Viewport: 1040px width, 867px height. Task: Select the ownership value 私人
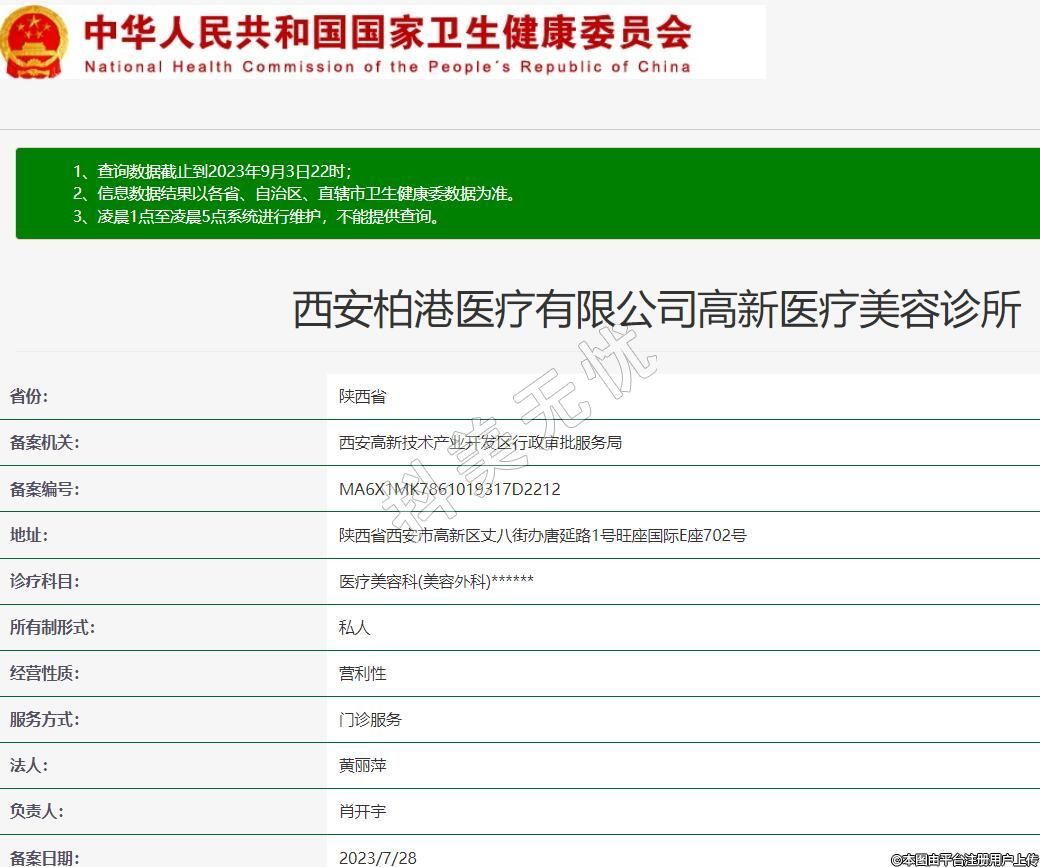click(x=355, y=628)
